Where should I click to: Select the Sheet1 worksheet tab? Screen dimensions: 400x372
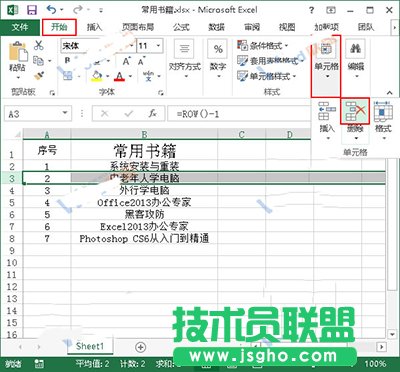click(x=90, y=346)
